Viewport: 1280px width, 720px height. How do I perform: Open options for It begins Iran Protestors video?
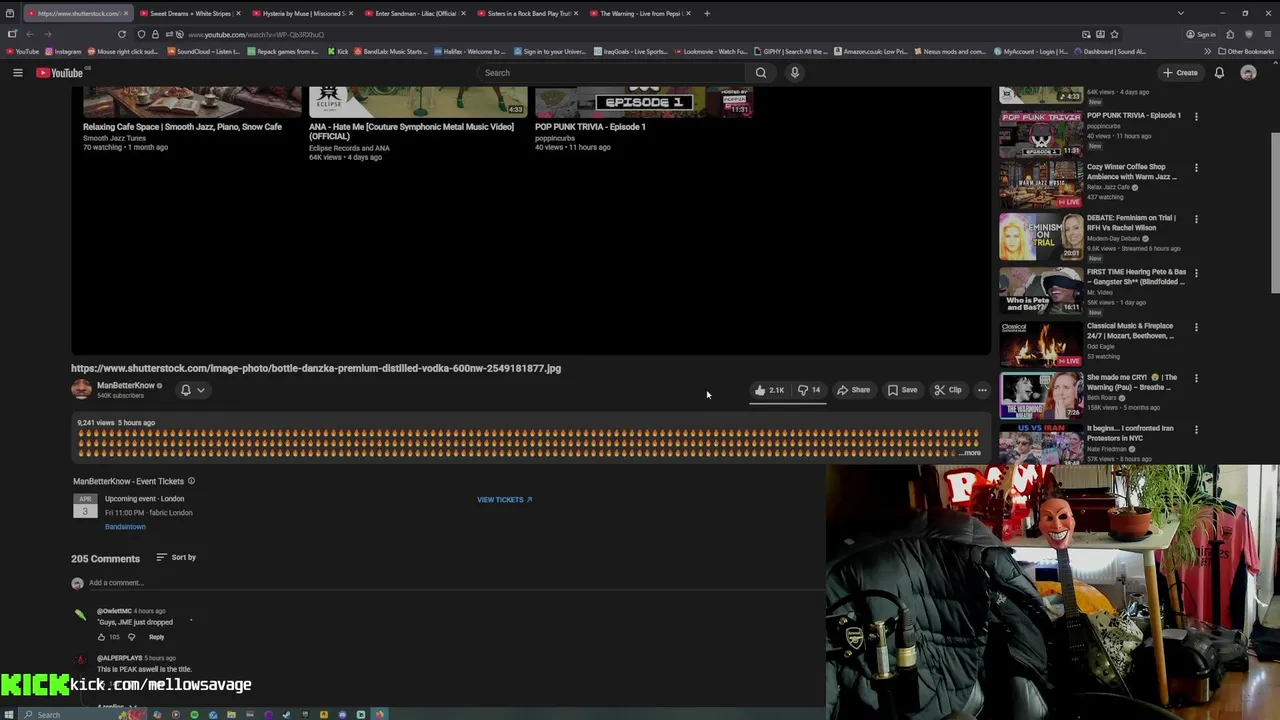[x=1196, y=429]
